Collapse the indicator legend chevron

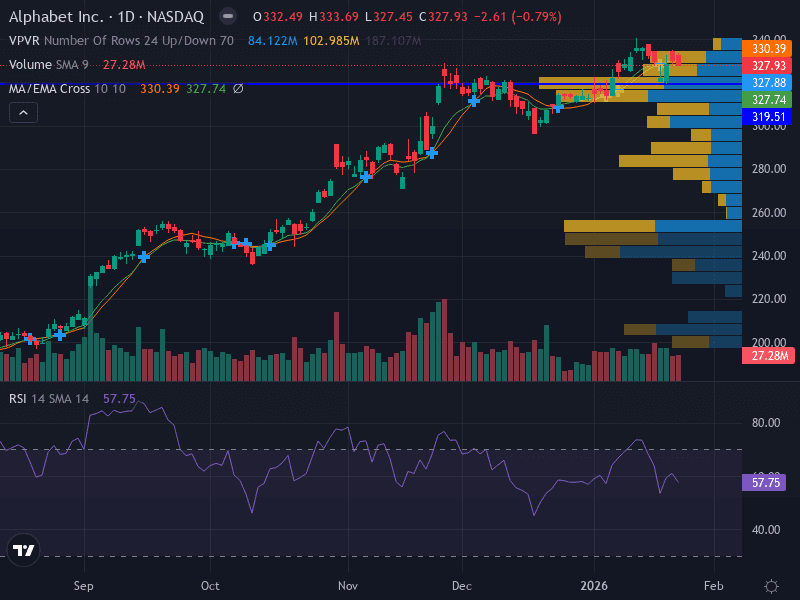(x=23, y=113)
